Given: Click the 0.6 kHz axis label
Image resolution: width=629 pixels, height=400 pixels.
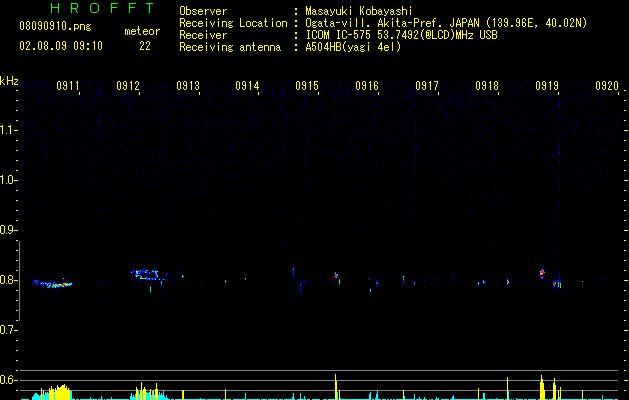Looking at the screenshot, I should click(x=8, y=380).
